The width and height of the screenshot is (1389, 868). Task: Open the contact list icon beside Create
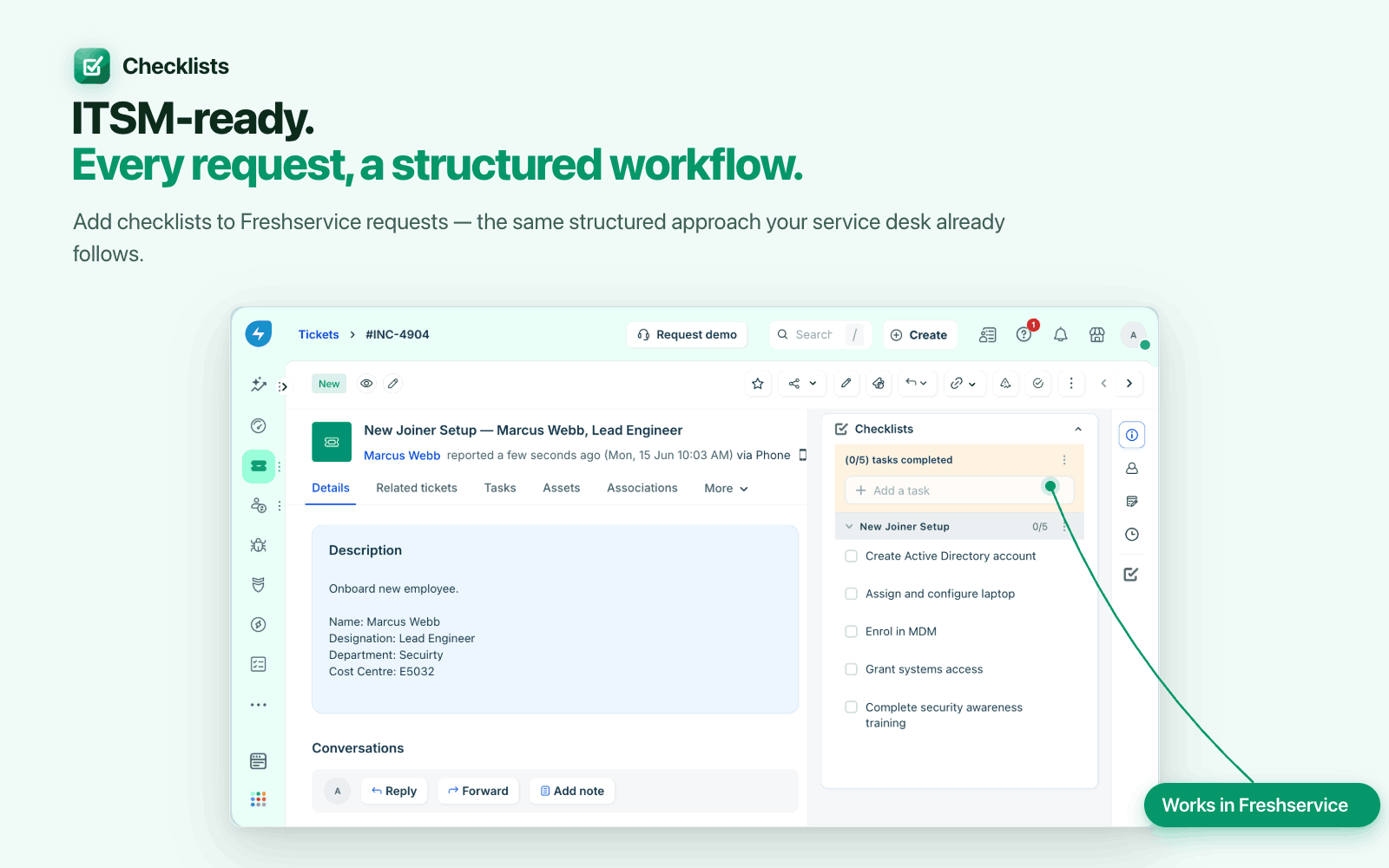988,335
